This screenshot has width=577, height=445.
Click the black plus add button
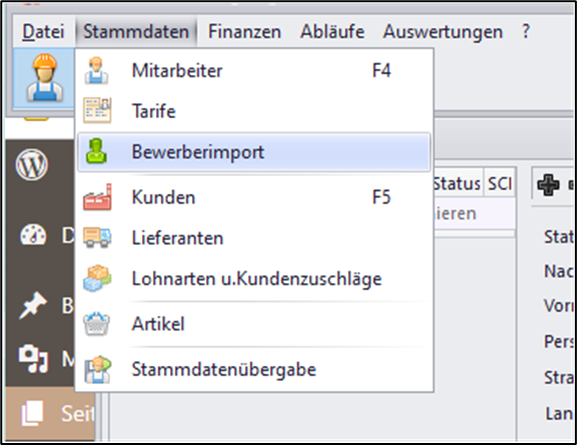tap(548, 184)
